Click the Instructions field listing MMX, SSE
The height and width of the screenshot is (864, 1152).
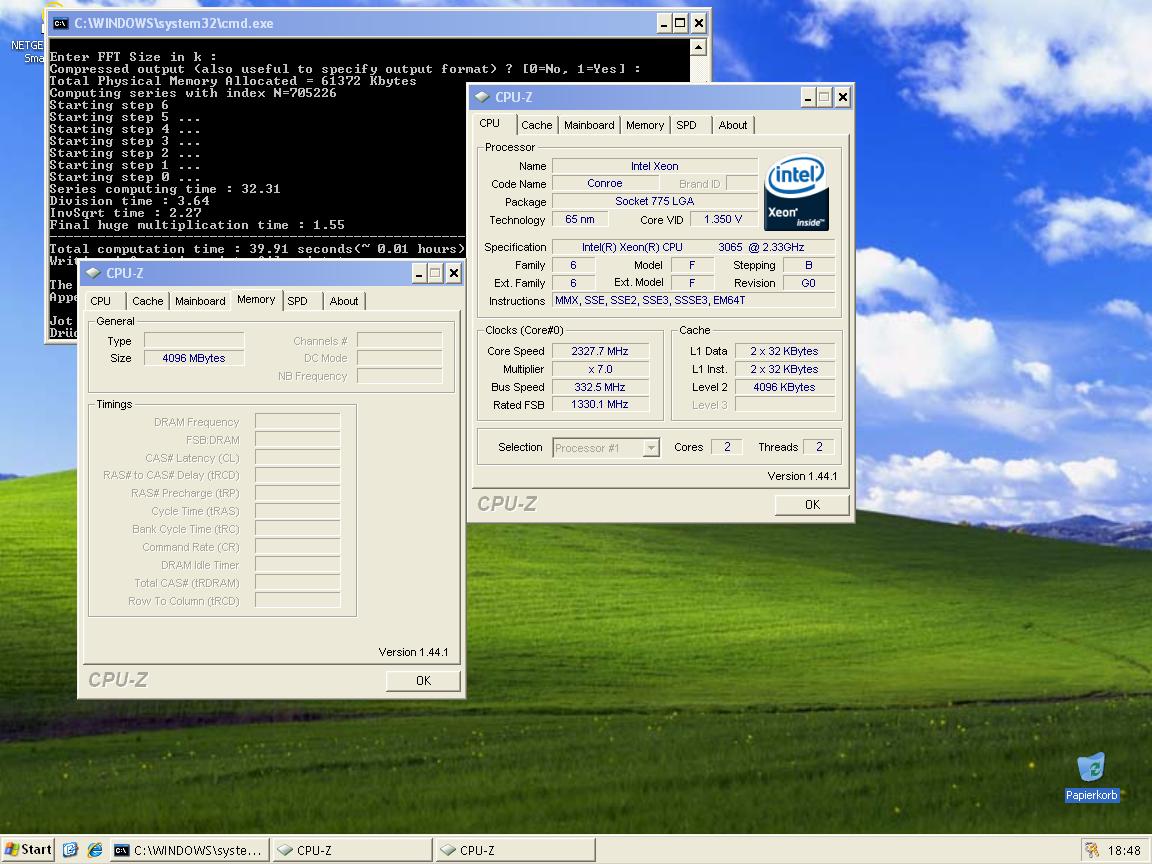click(x=694, y=300)
